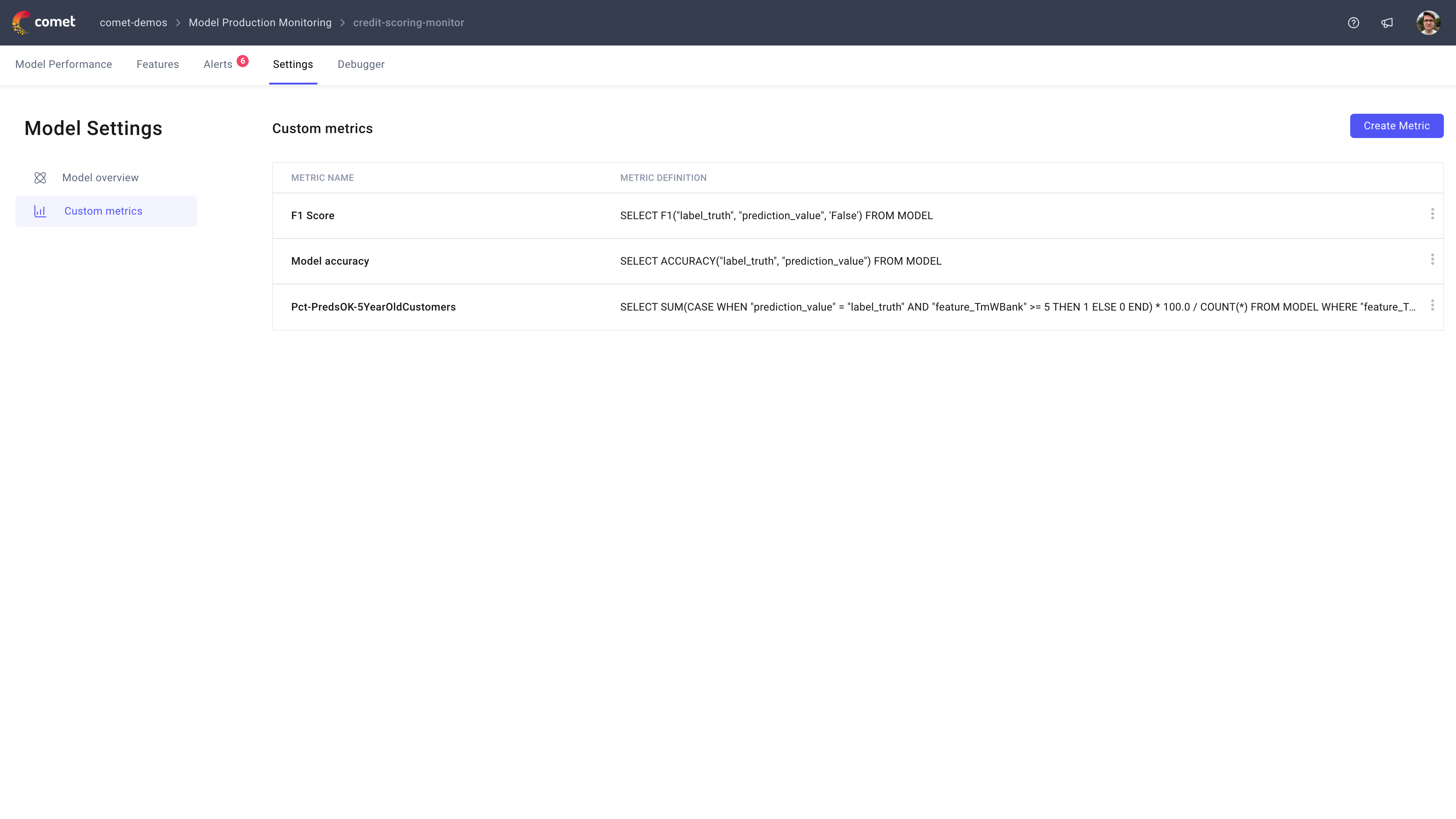Open options menu for F1 Score metric

click(x=1432, y=214)
